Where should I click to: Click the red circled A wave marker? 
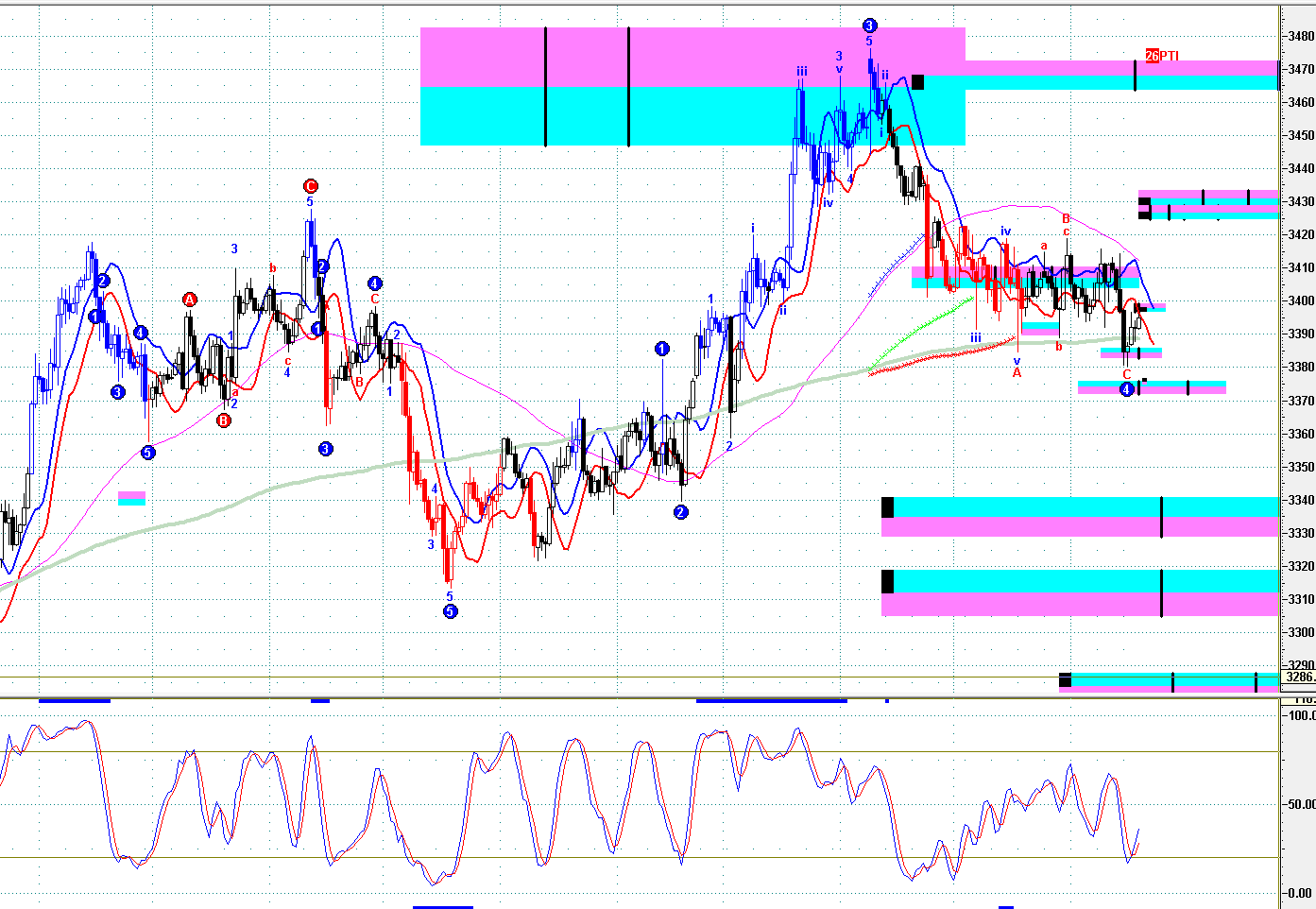[189, 300]
